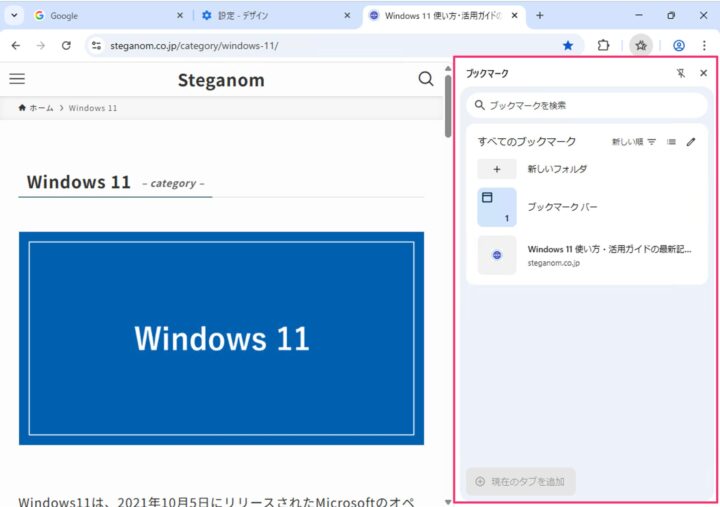Viewport: 720px width, 507px height.
Task: Open the Steganom hamburger menu
Action: coord(17,79)
